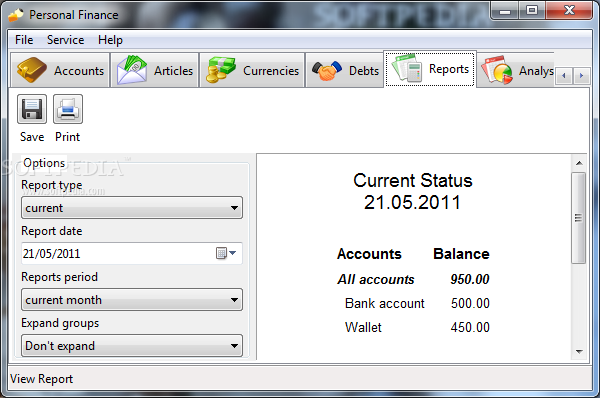
Task: Click the report scrollbar down arrow
Action: click(x=579, y=351)
